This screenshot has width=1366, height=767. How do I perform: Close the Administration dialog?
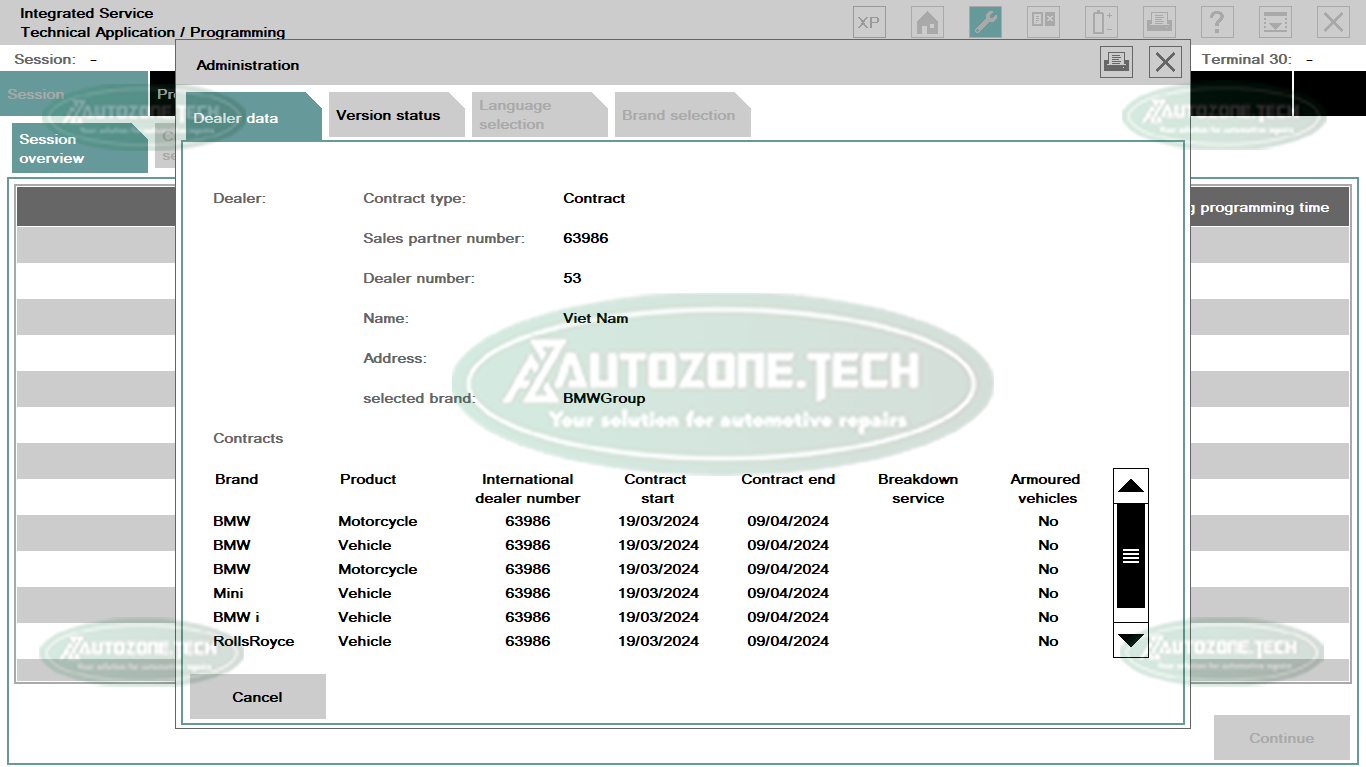point(1165,62)
